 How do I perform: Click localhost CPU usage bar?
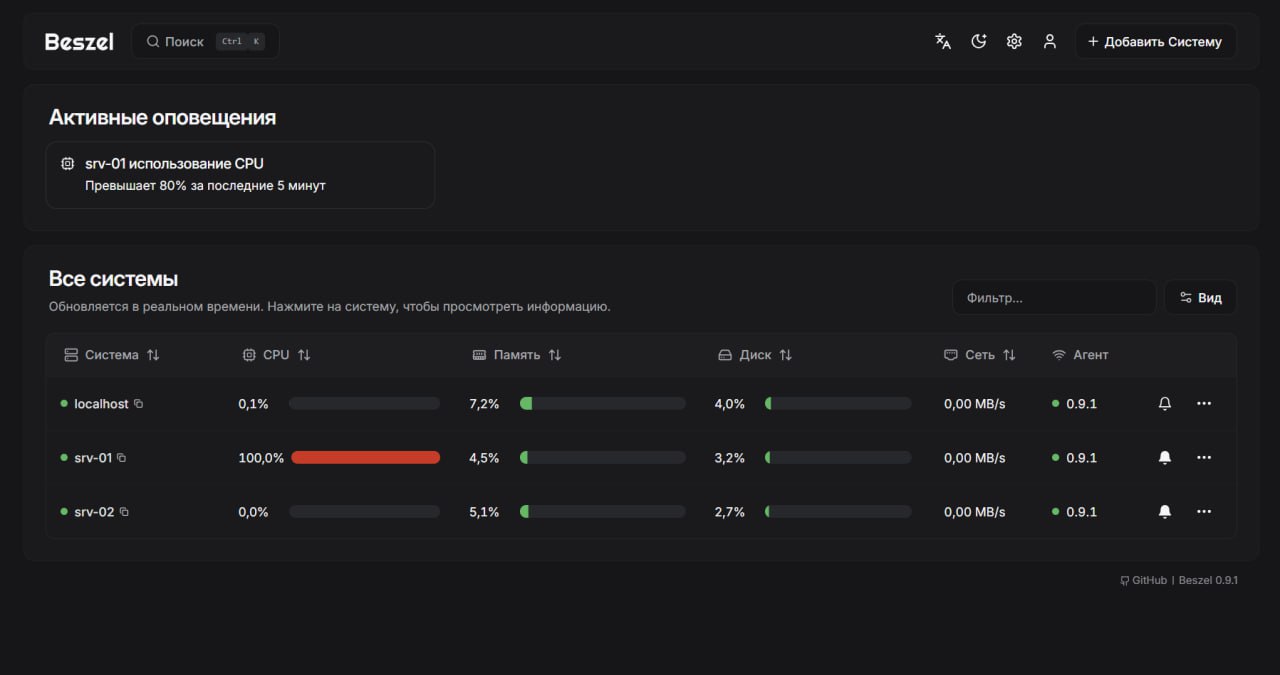pyautogui.click(x=364, y=404)
